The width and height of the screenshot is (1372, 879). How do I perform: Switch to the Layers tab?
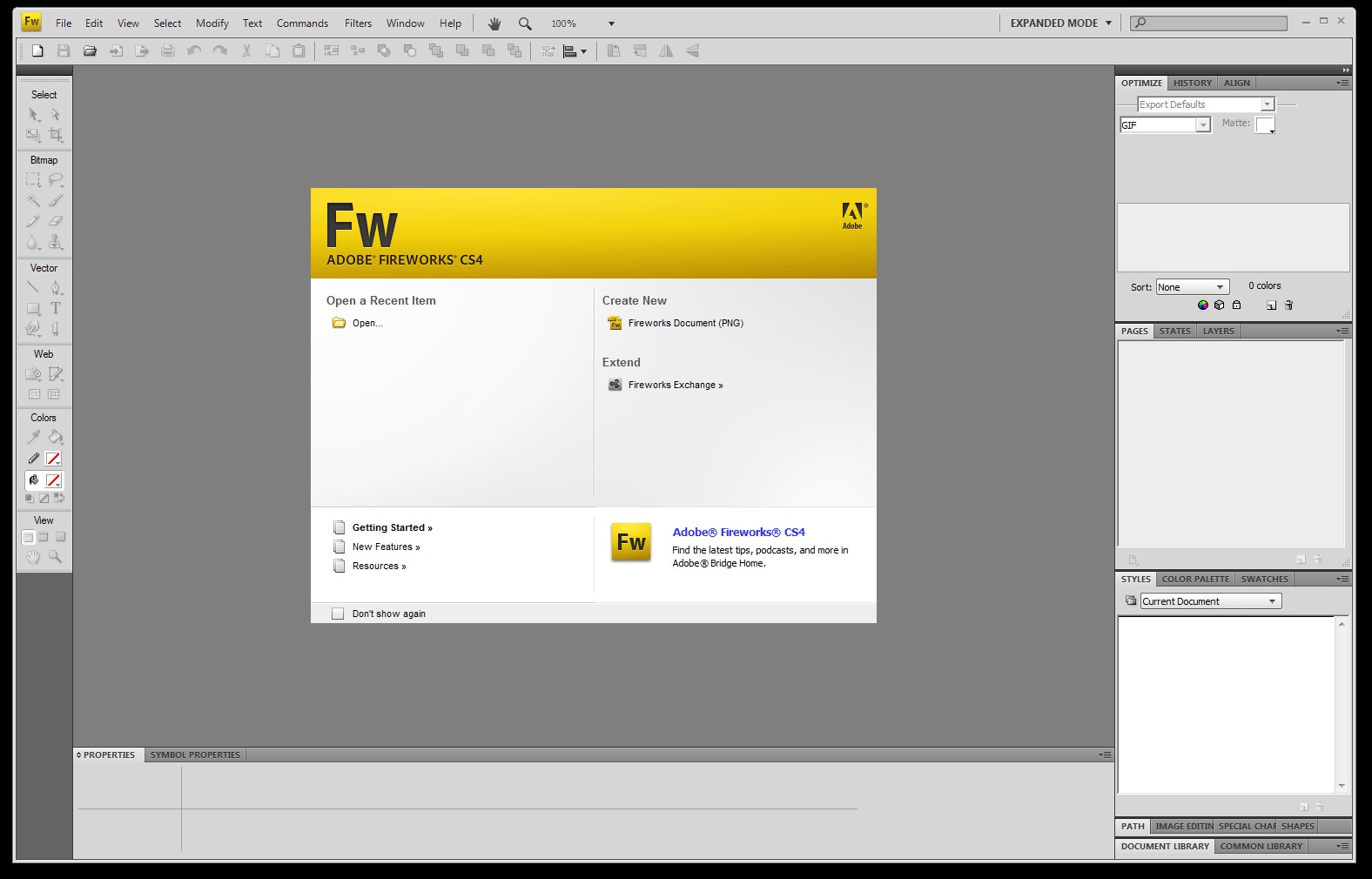[x=1218, y=332]
